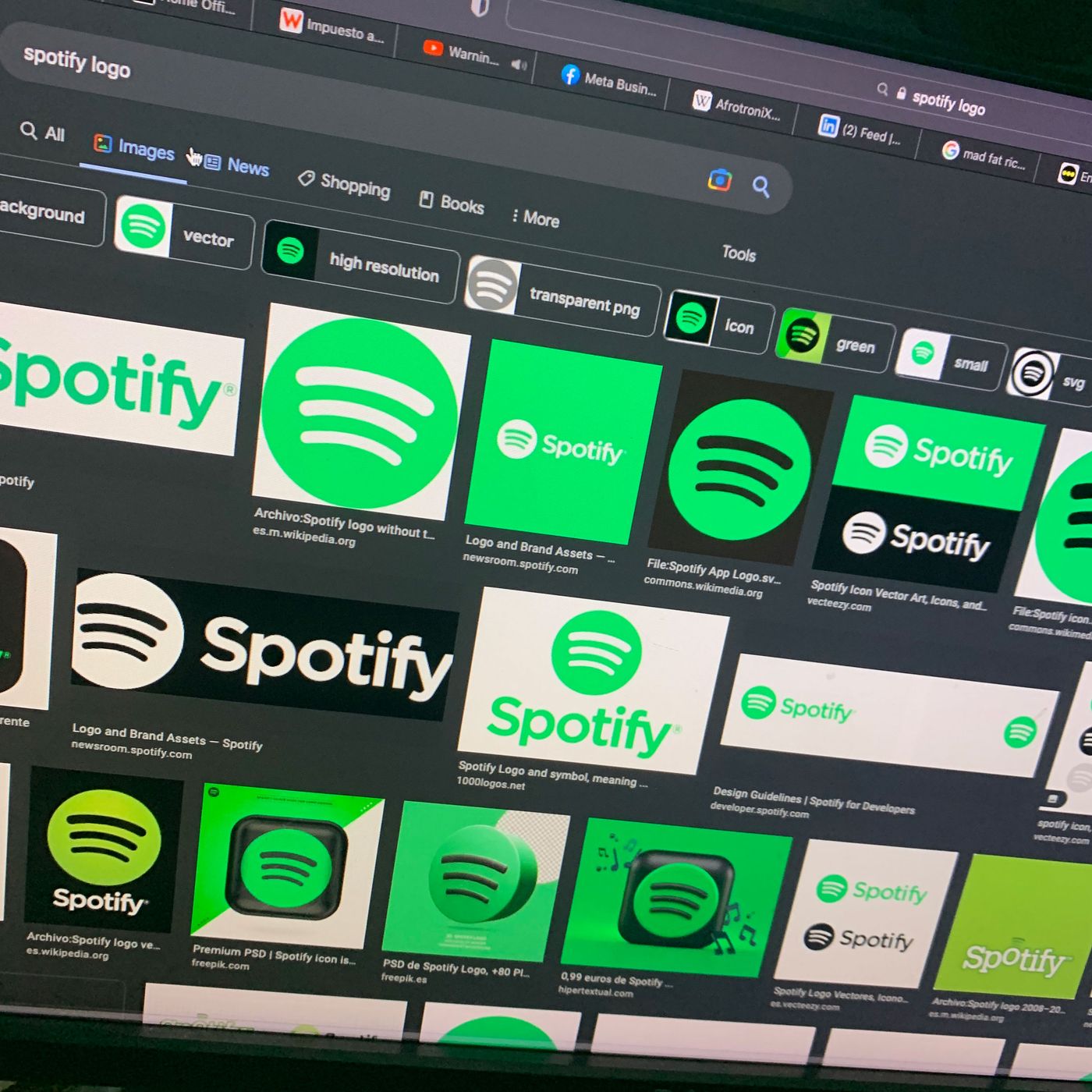This screenshot has height=1092, width=1092.
Task: Switch to the News results tab
Action: coord(236,165)
